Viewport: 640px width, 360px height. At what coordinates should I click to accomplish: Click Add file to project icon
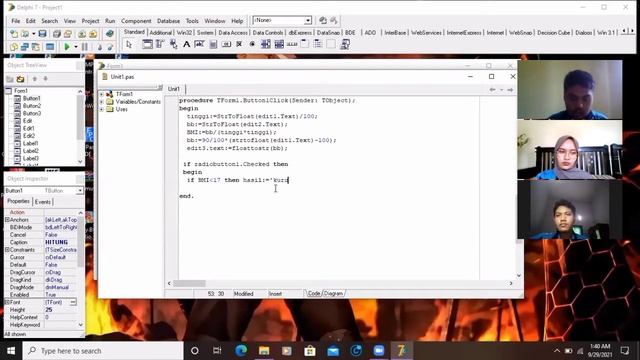coord(82,33)
